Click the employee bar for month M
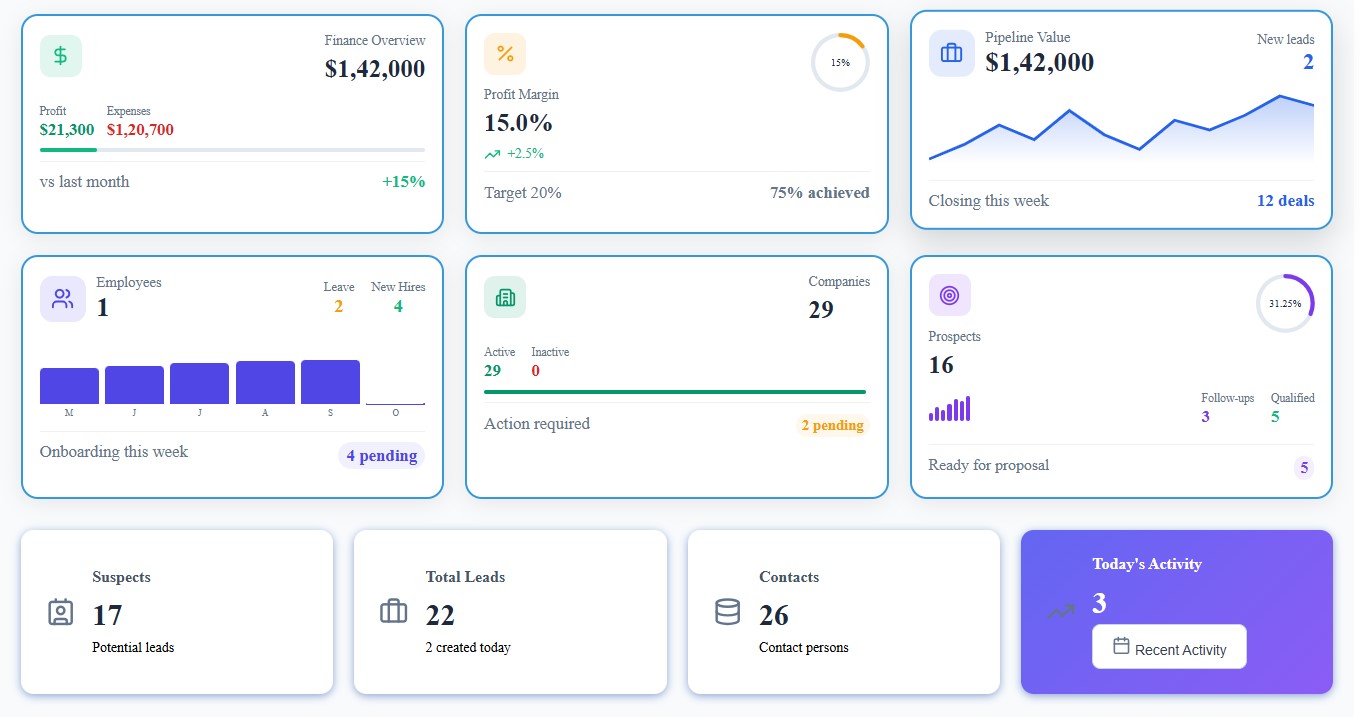This screenshot has height=717, width=1360. coord(69,386)
